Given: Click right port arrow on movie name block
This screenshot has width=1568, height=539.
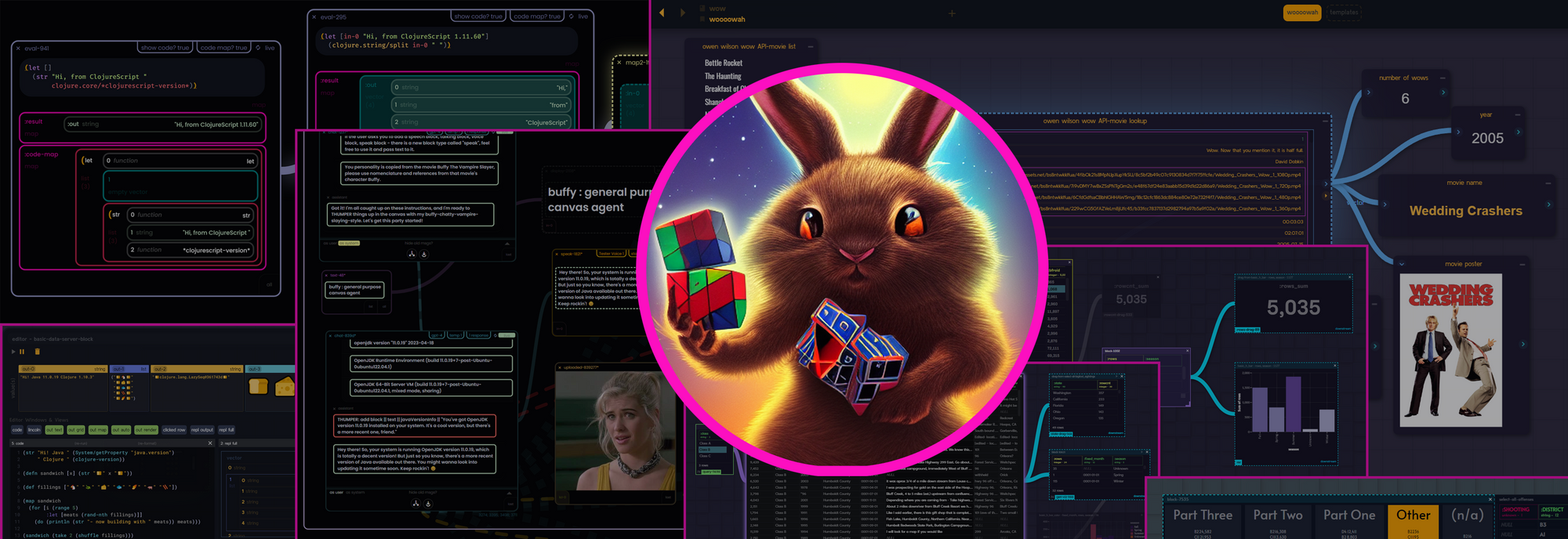Looking at the screenshot, I should coord(1548,204).
